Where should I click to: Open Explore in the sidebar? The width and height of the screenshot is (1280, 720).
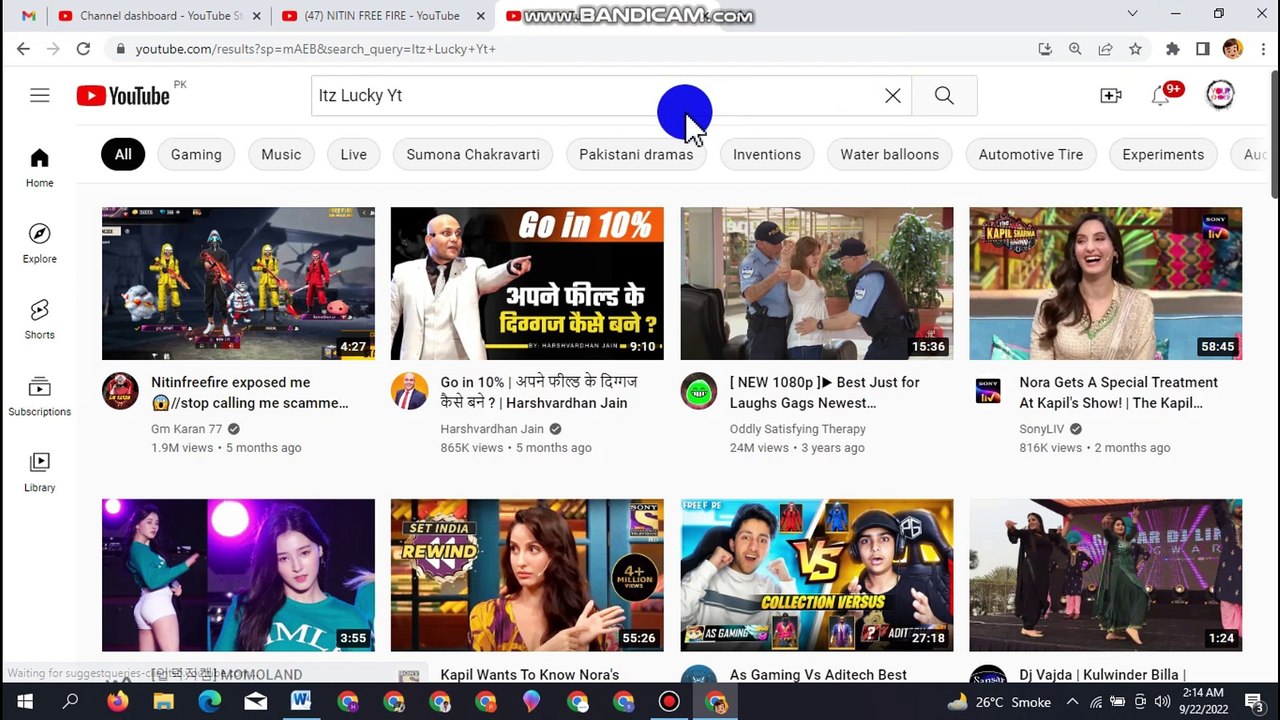[40, 244]
